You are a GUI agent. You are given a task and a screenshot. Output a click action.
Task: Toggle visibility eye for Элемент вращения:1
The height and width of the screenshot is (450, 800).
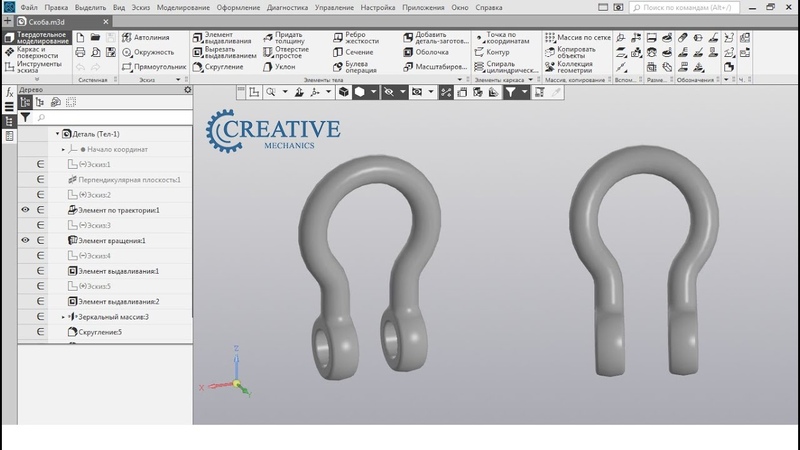pyautogui.click(x=26, y=241)
